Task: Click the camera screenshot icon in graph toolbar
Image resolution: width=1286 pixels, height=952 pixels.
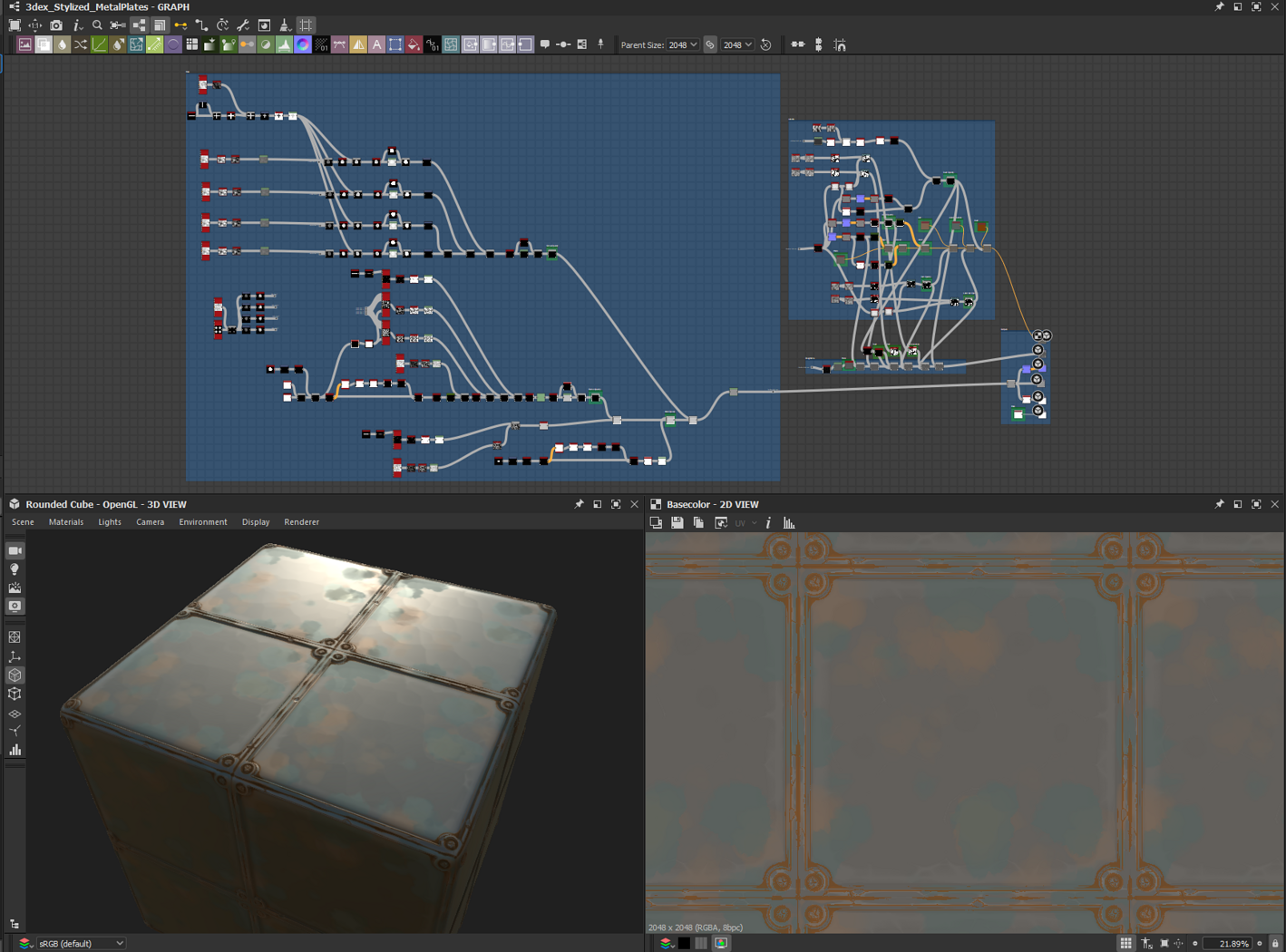Action: (56, 25)
